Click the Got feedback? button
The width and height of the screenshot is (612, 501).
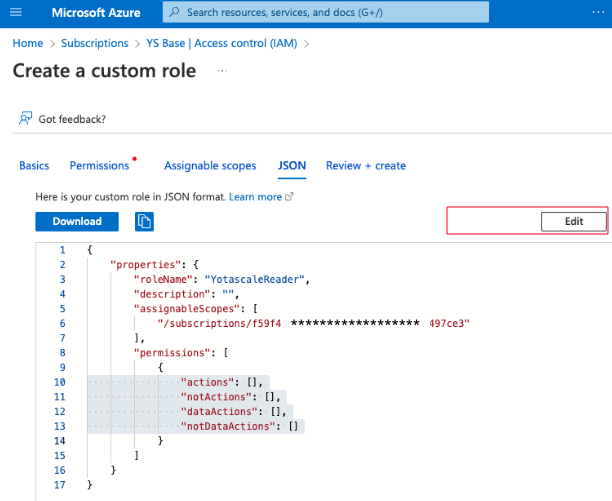72,119
